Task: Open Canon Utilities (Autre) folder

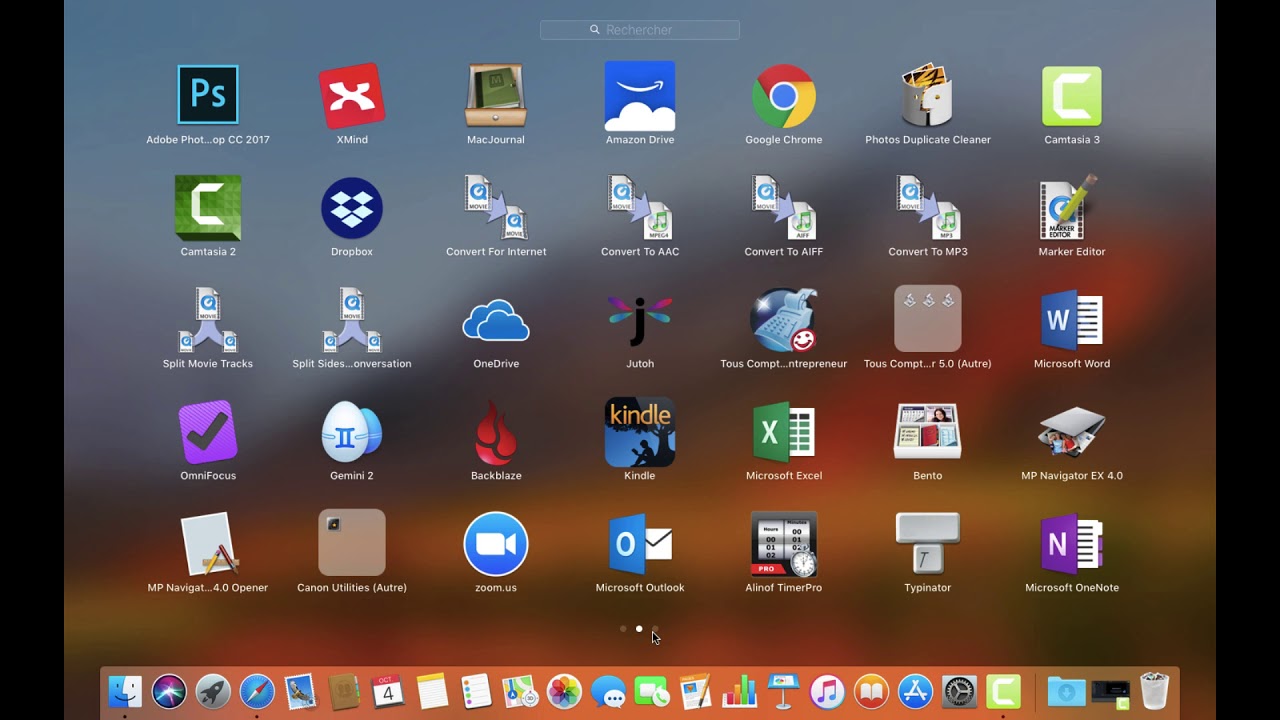Action: (352, 543)
